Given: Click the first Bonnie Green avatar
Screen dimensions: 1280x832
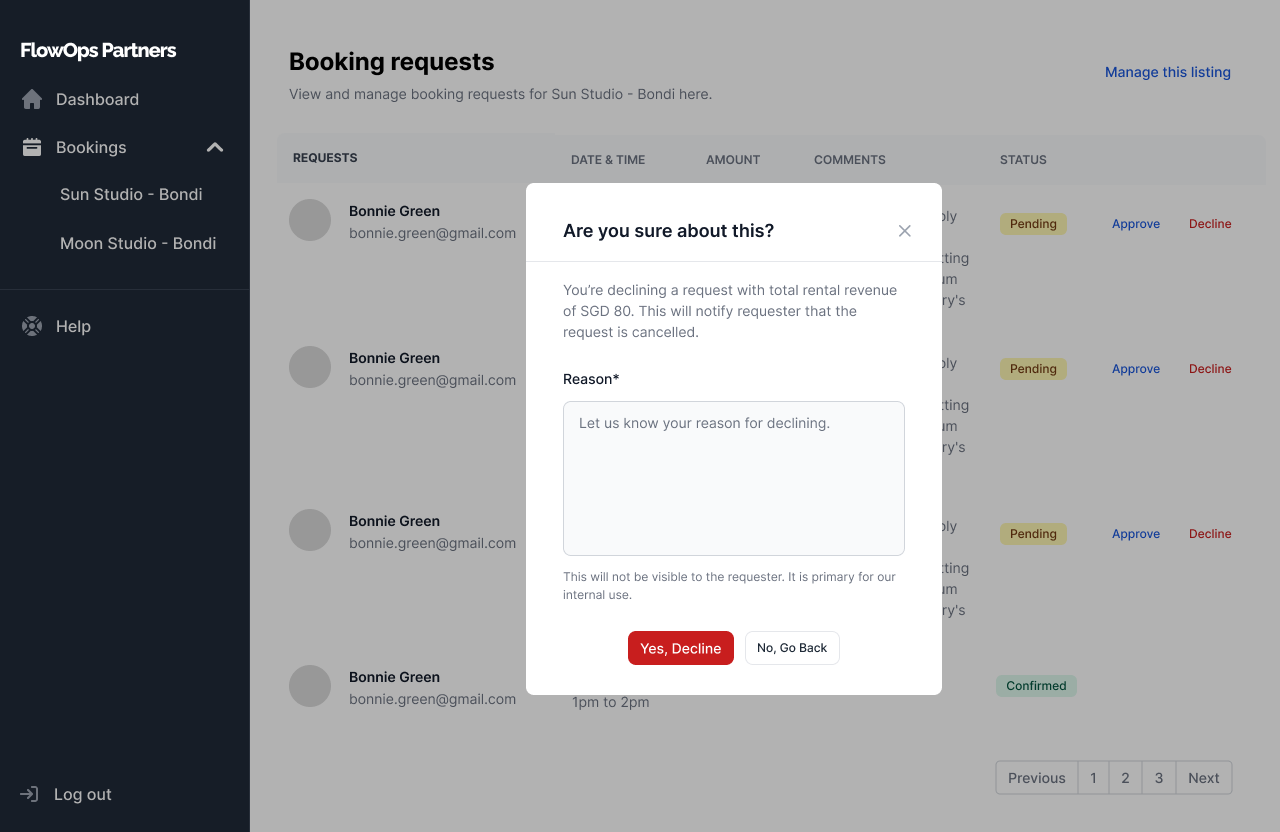Looking at the screenshot, I should [310, 220].
